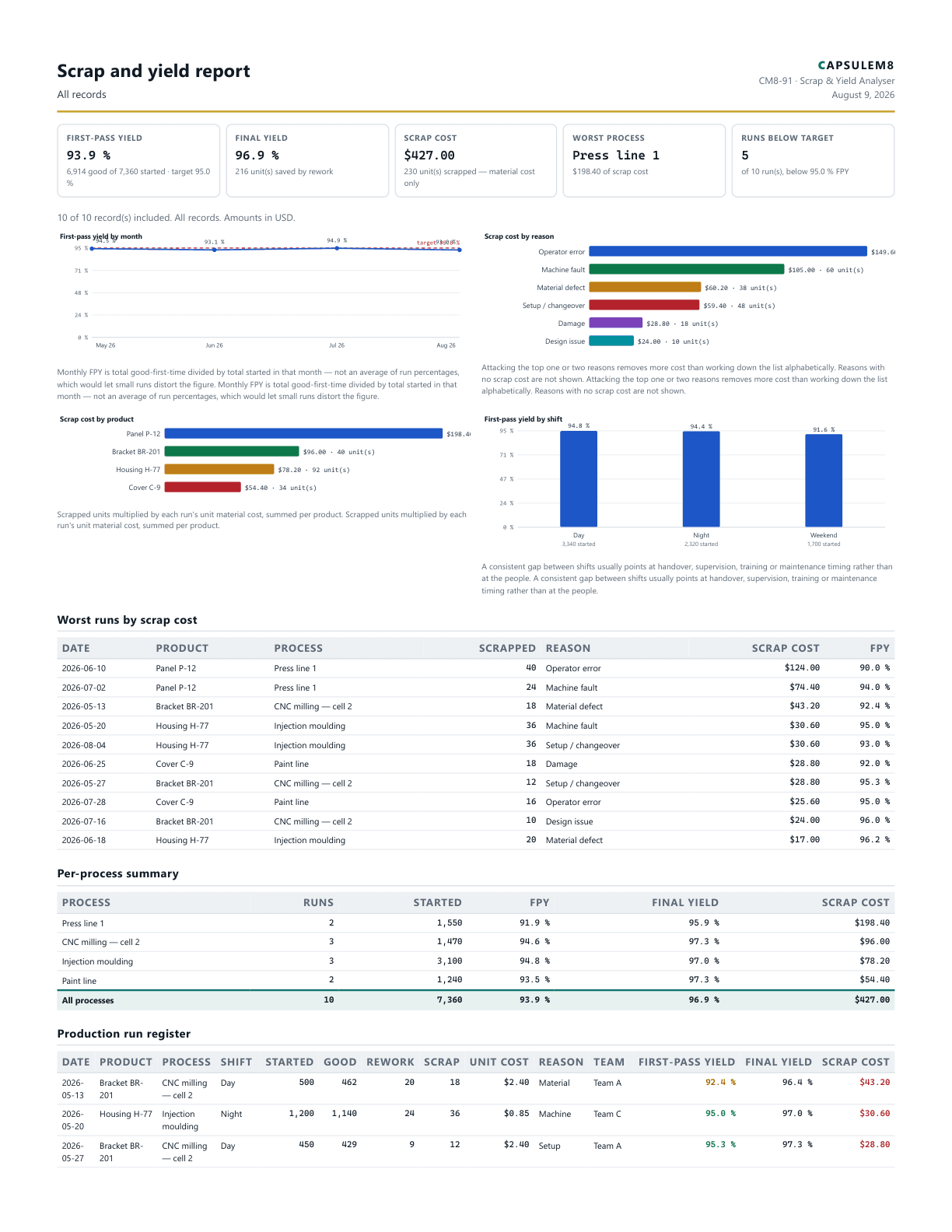Image resolution: width=952 pixels, height=1232 pixels.
Task: Click the TEAM column header
Action: [x=609, y=1062]
